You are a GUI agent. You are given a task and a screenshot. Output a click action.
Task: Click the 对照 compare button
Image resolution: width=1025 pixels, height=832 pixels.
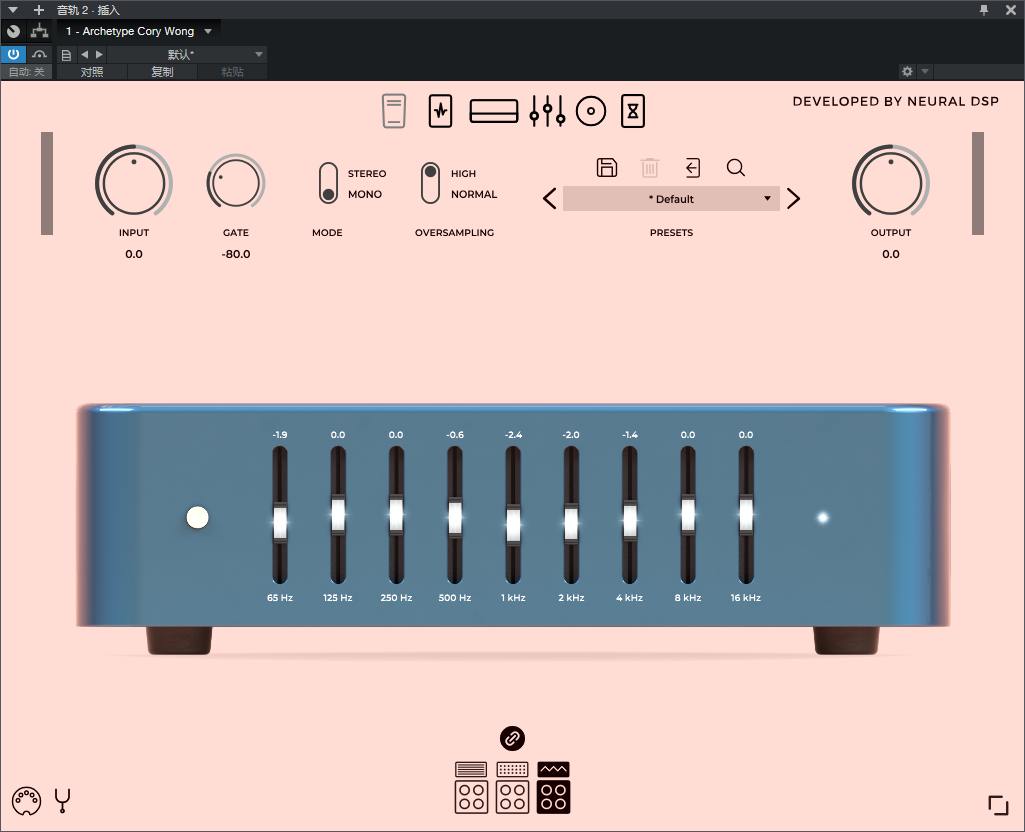(x=92, y=72)
